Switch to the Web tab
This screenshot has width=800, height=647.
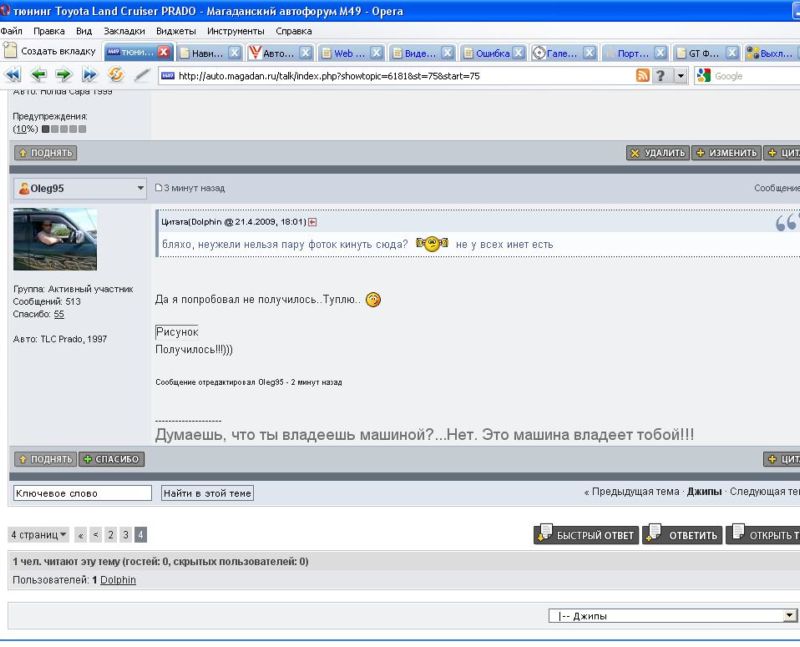point(342,52)
